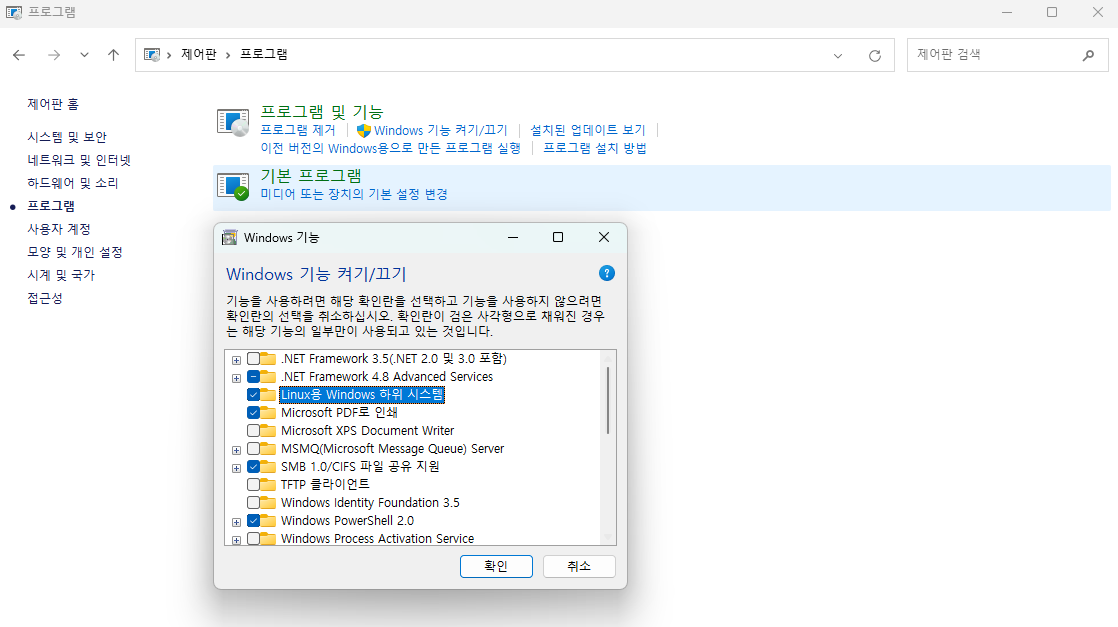Open 접근성 category
The width and height of the screenshot is (1118, 627).
45,298
